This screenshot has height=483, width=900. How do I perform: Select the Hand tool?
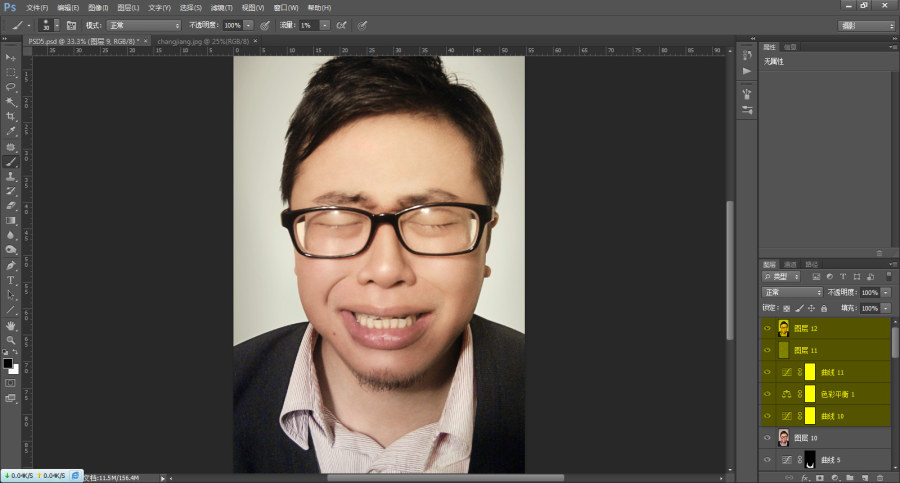pyautogui.click(x=10, y=326)
